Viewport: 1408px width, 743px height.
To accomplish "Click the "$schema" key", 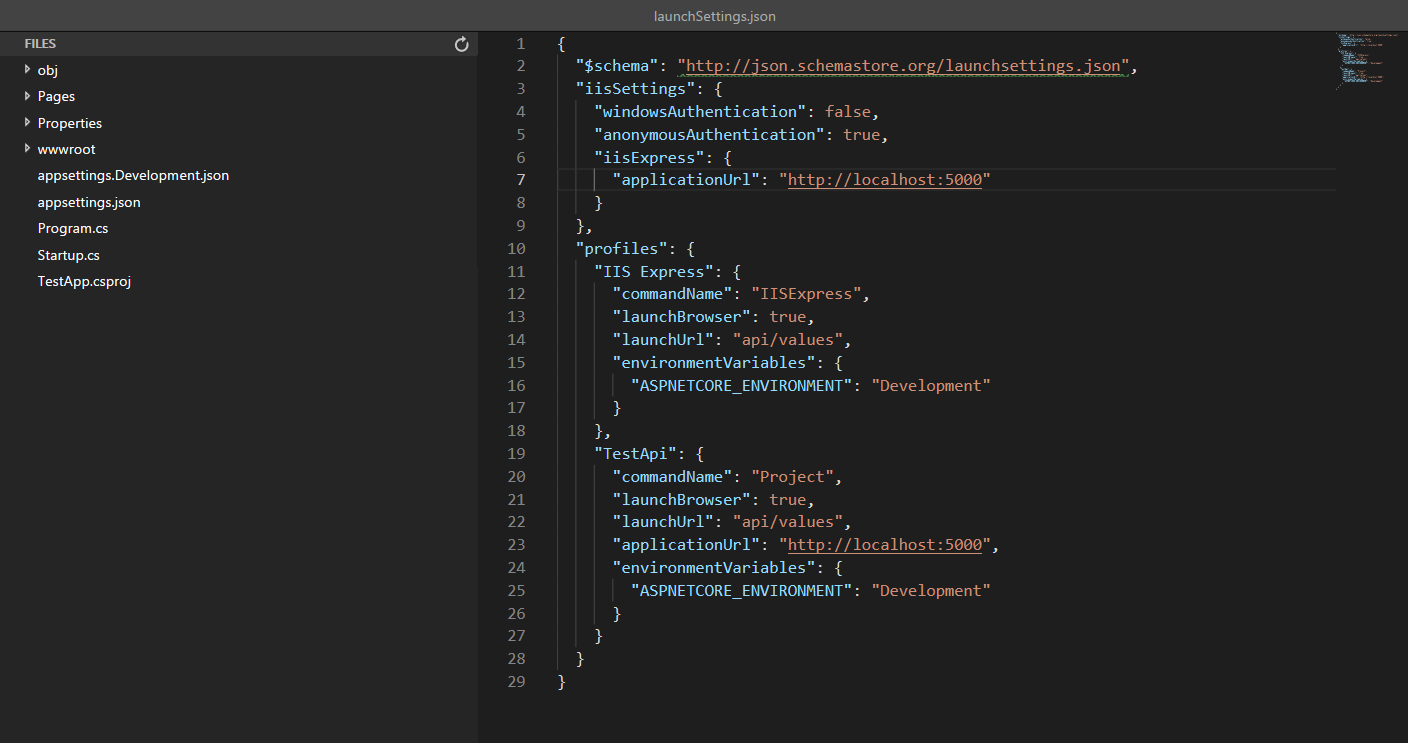I will (617, 66).
